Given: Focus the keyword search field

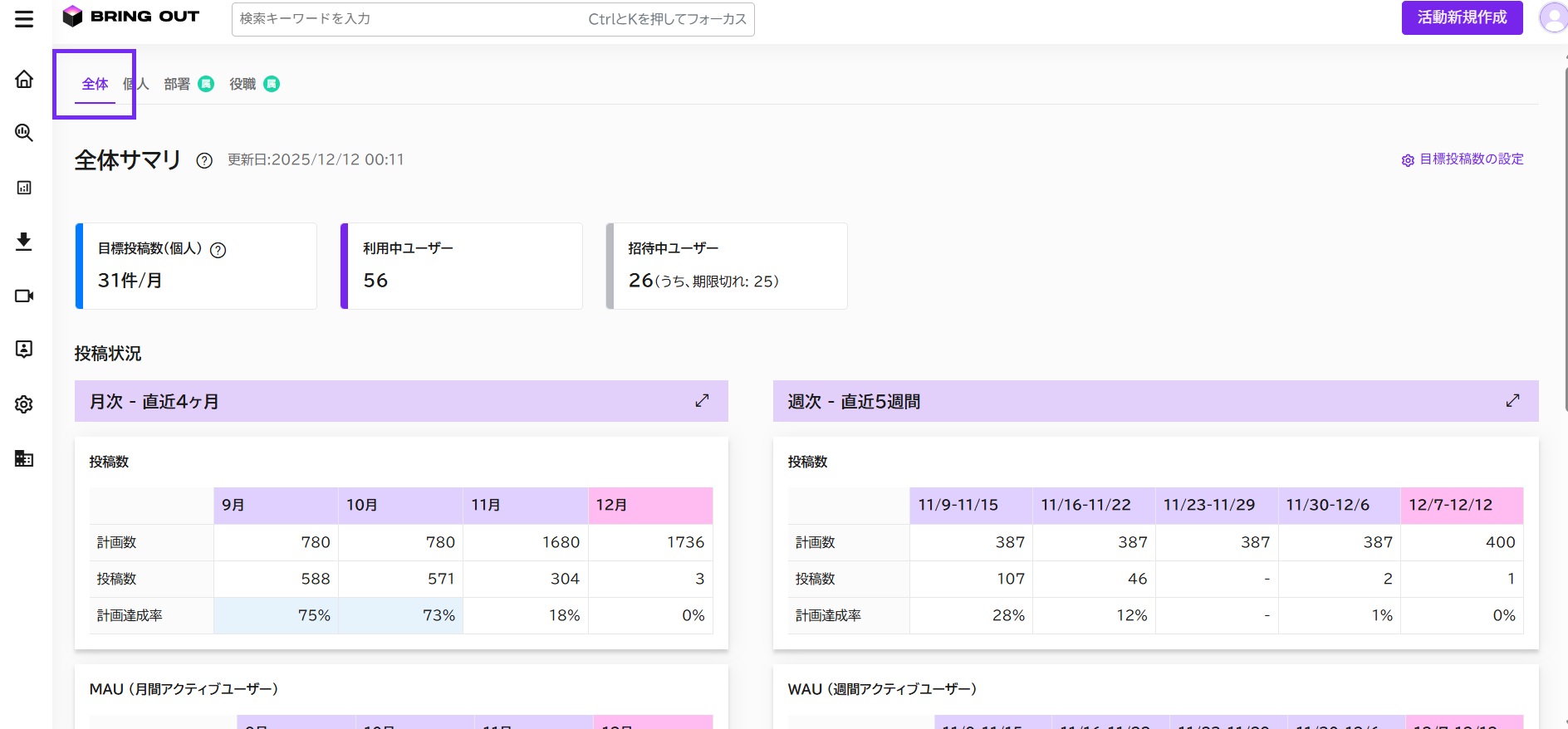Looking at the screenshot, I should pyautogui.click(x=492, y=19).
